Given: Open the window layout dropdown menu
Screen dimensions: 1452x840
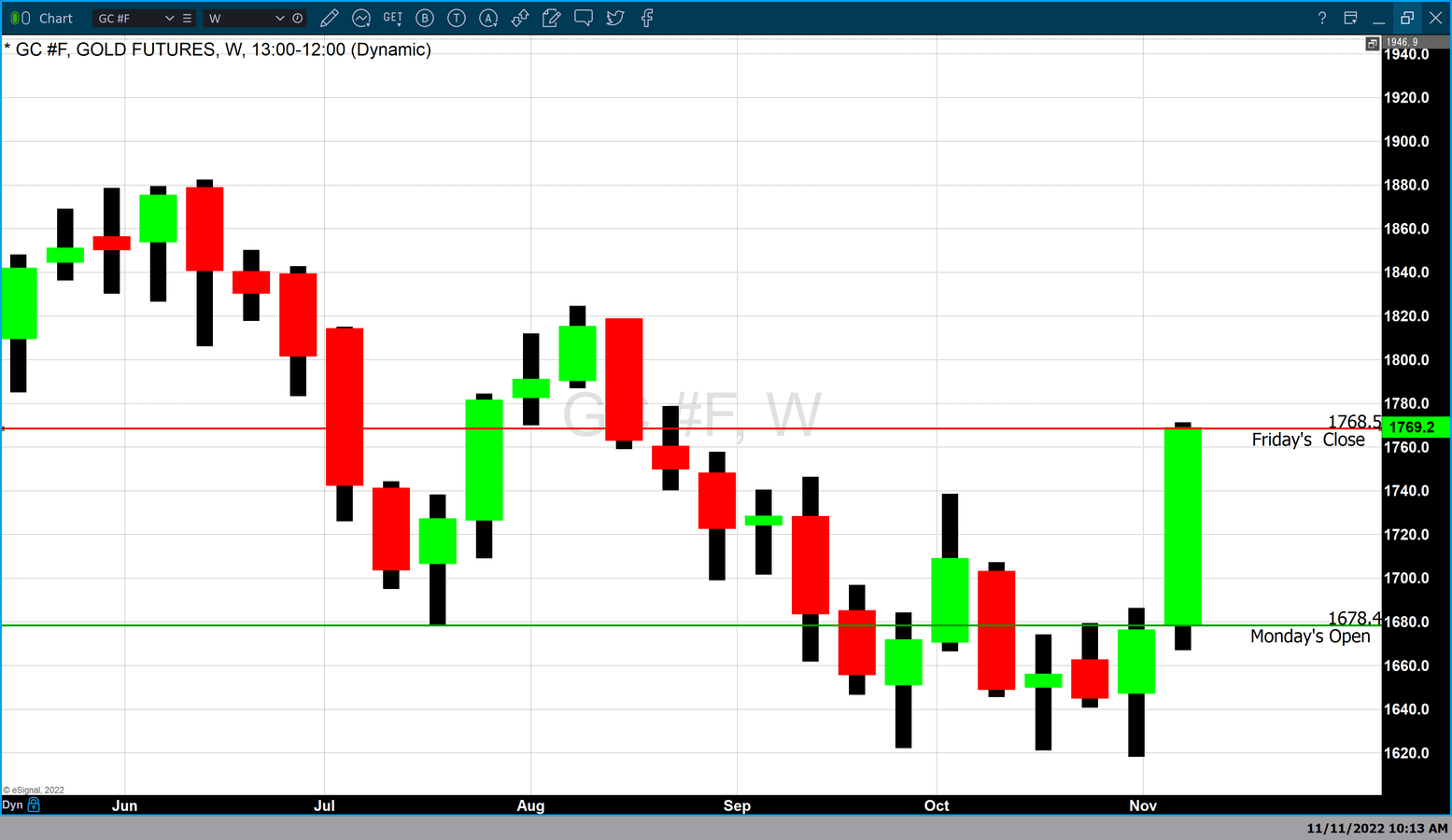Looking at the screenshot, I should click(x=1350, y=18).
